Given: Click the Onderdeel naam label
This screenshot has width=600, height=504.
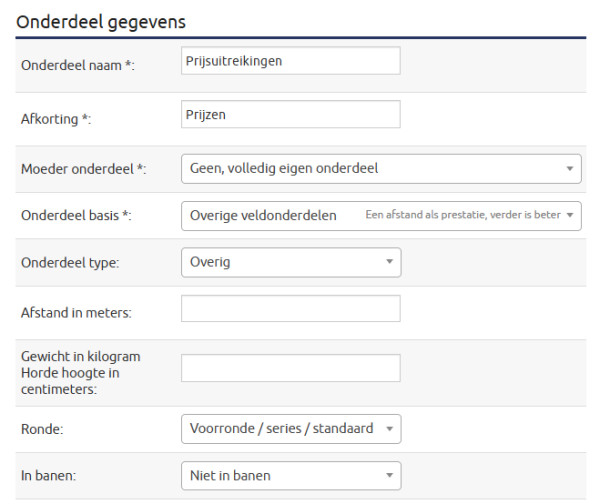Looking at the screenshot, I should (78, 65).
